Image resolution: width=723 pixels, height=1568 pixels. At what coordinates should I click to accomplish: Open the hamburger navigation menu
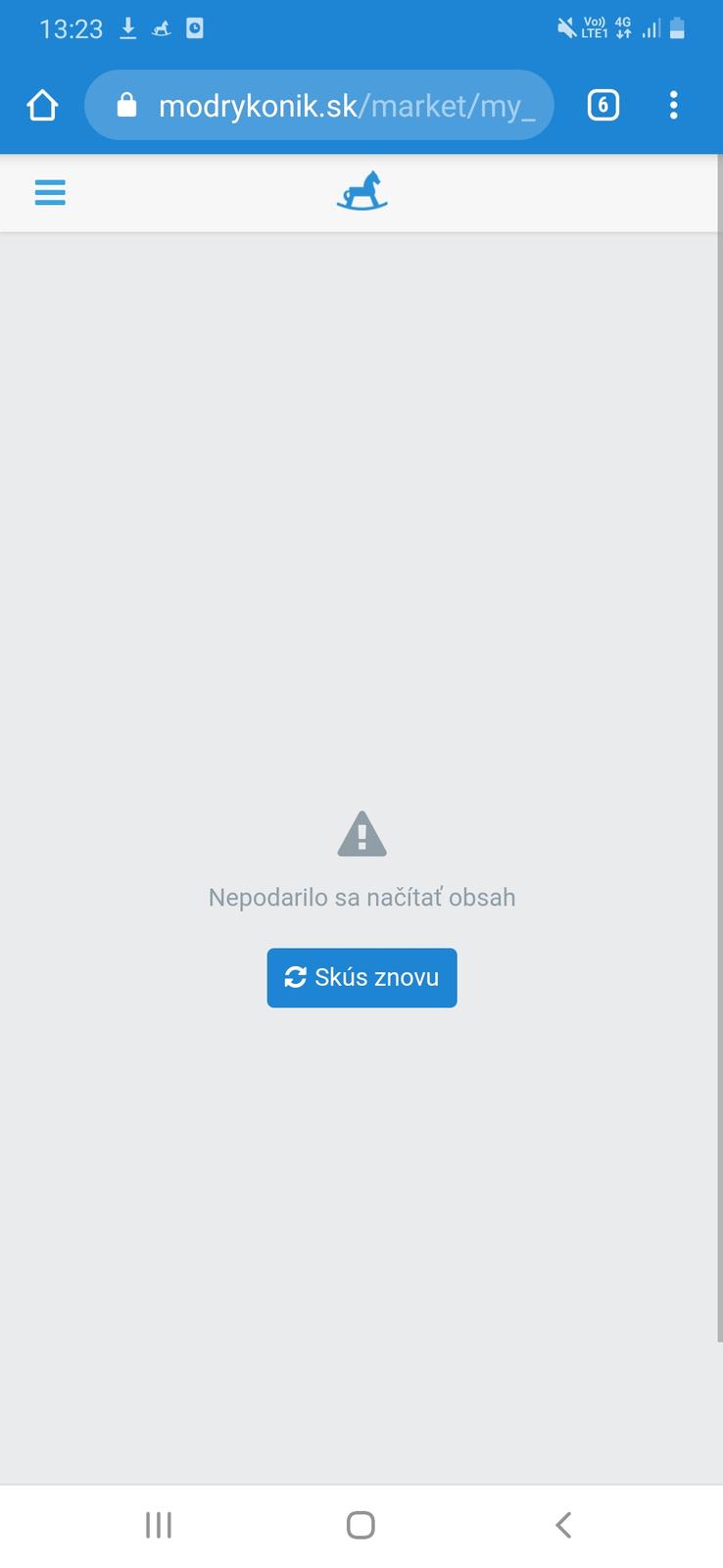click(x=50, y=192)
